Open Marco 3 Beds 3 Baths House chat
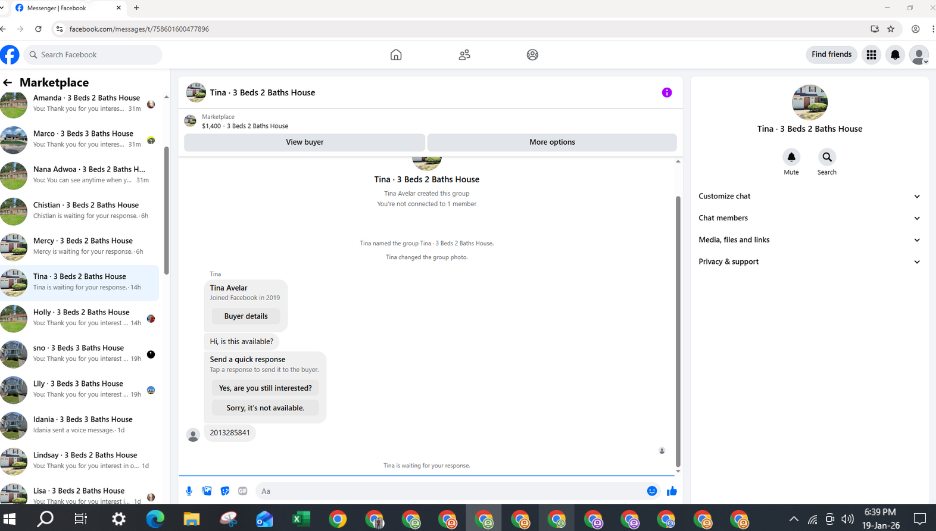This screenshot has width=936, height=531. coord(79,139)
